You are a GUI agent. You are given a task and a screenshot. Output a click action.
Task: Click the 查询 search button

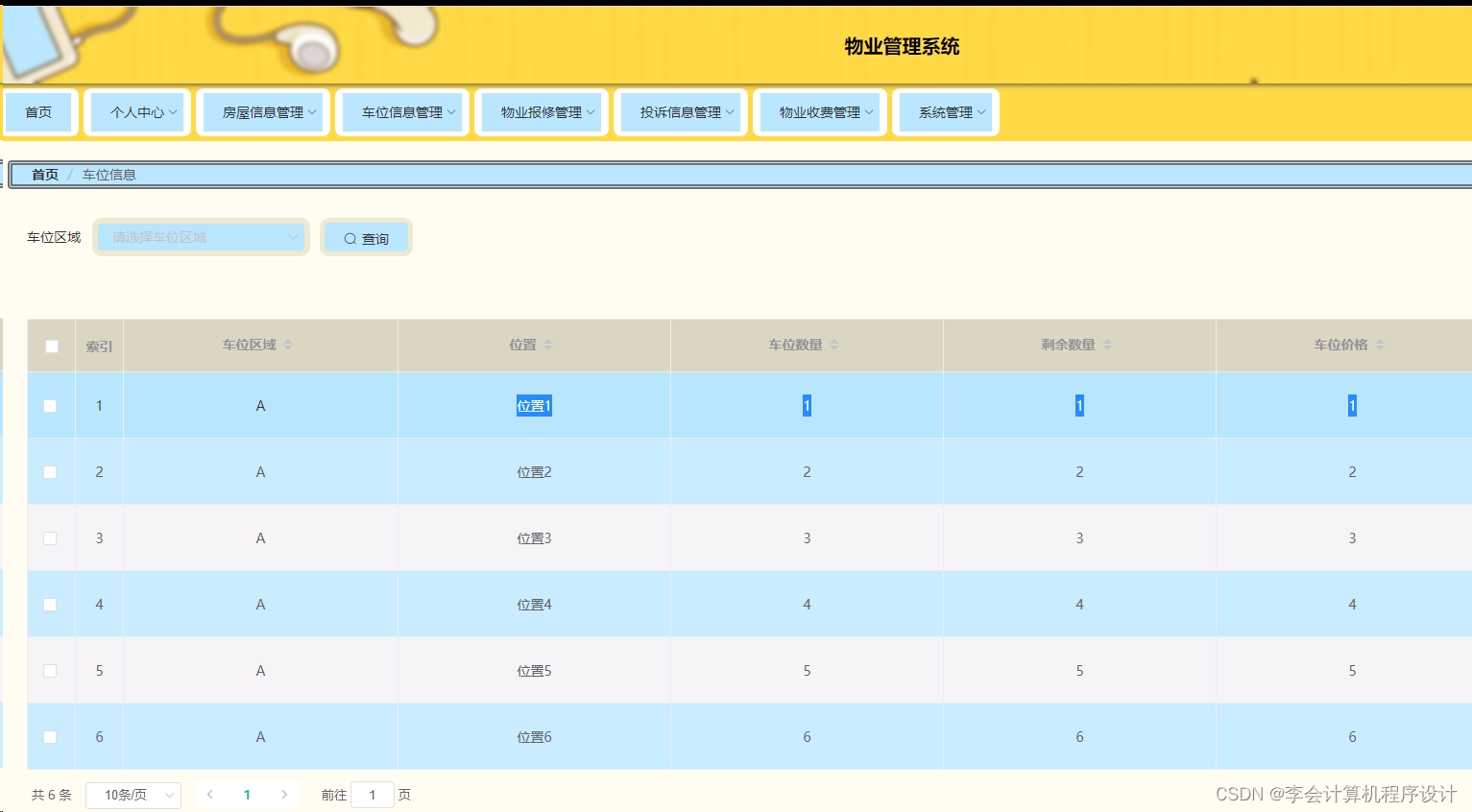(x=367, y=237)
